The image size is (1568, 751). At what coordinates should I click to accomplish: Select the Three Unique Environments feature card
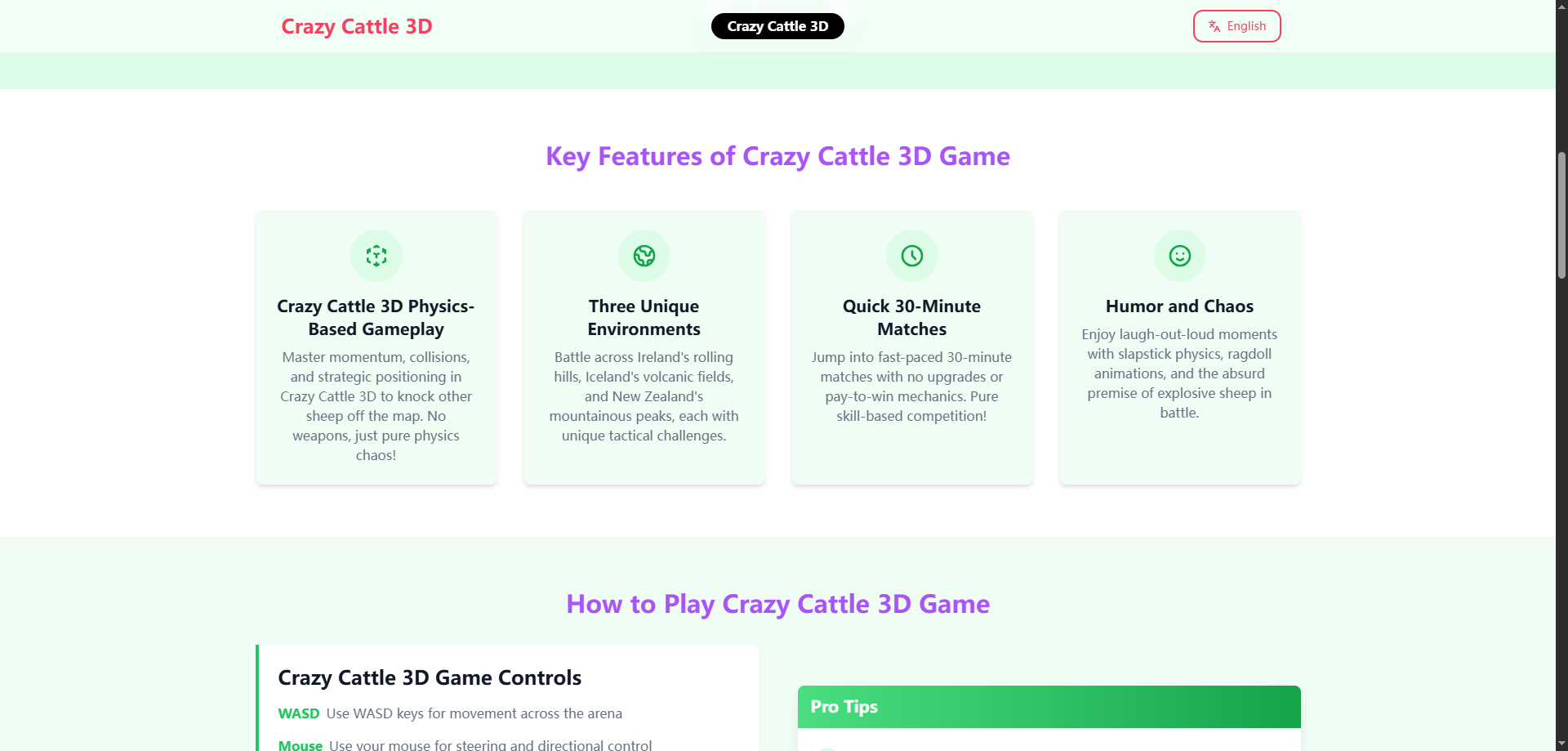click(644, 346)
